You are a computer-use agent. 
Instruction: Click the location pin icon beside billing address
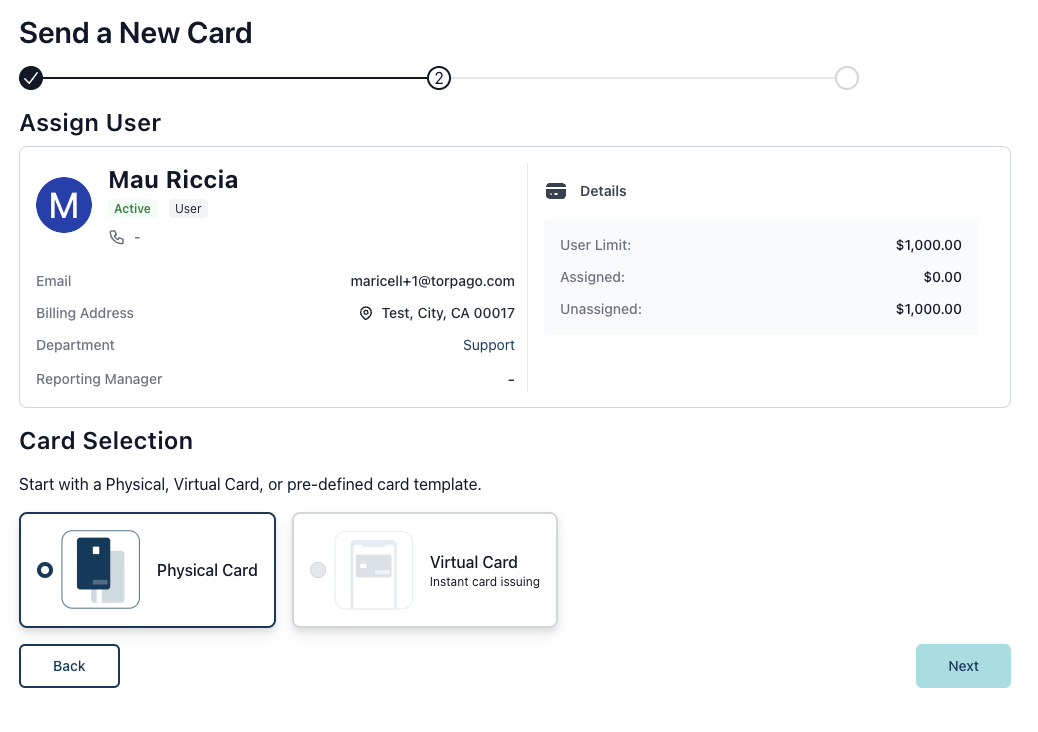point(365,313)
